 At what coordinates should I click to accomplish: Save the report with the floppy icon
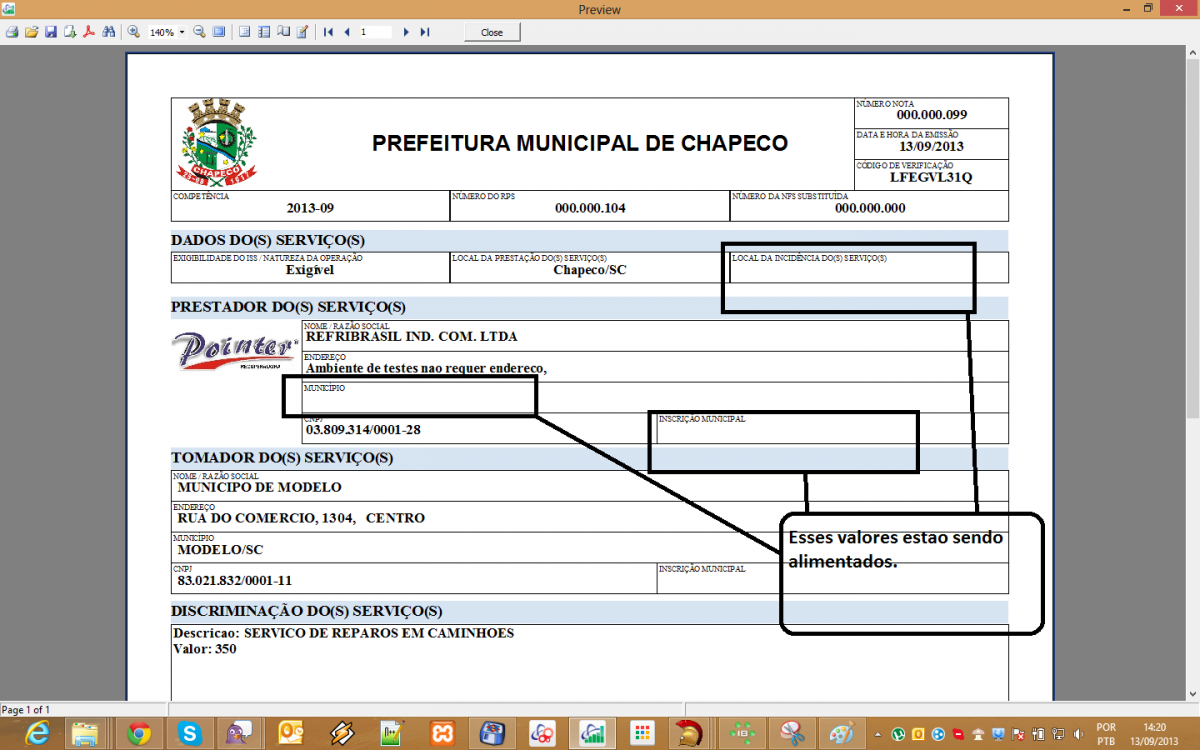coord(50,32)
